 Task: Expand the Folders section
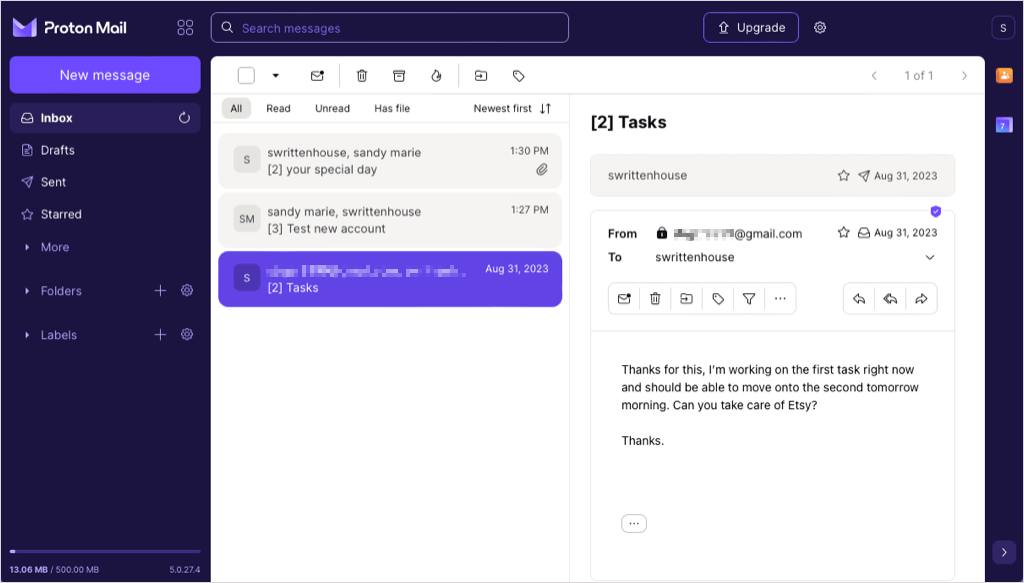coord(28,291)
